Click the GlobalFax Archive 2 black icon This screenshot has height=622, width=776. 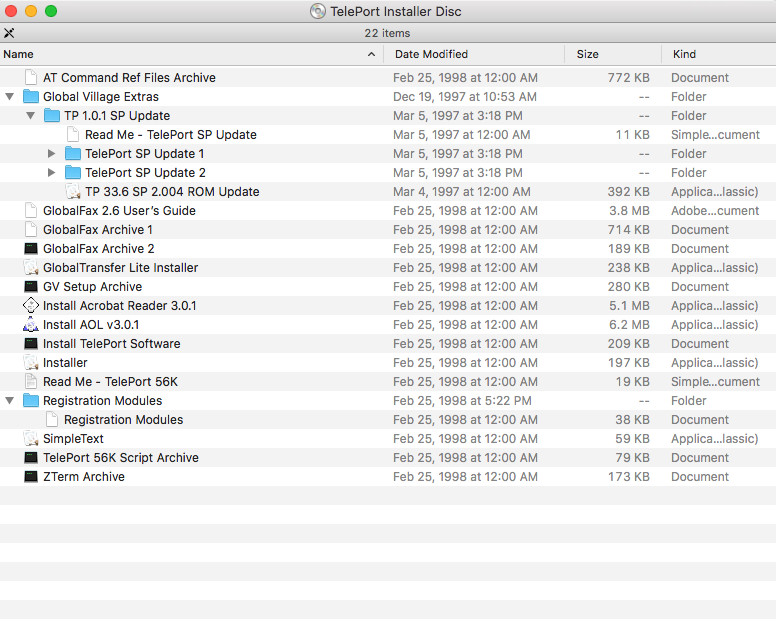click(31, 248)
